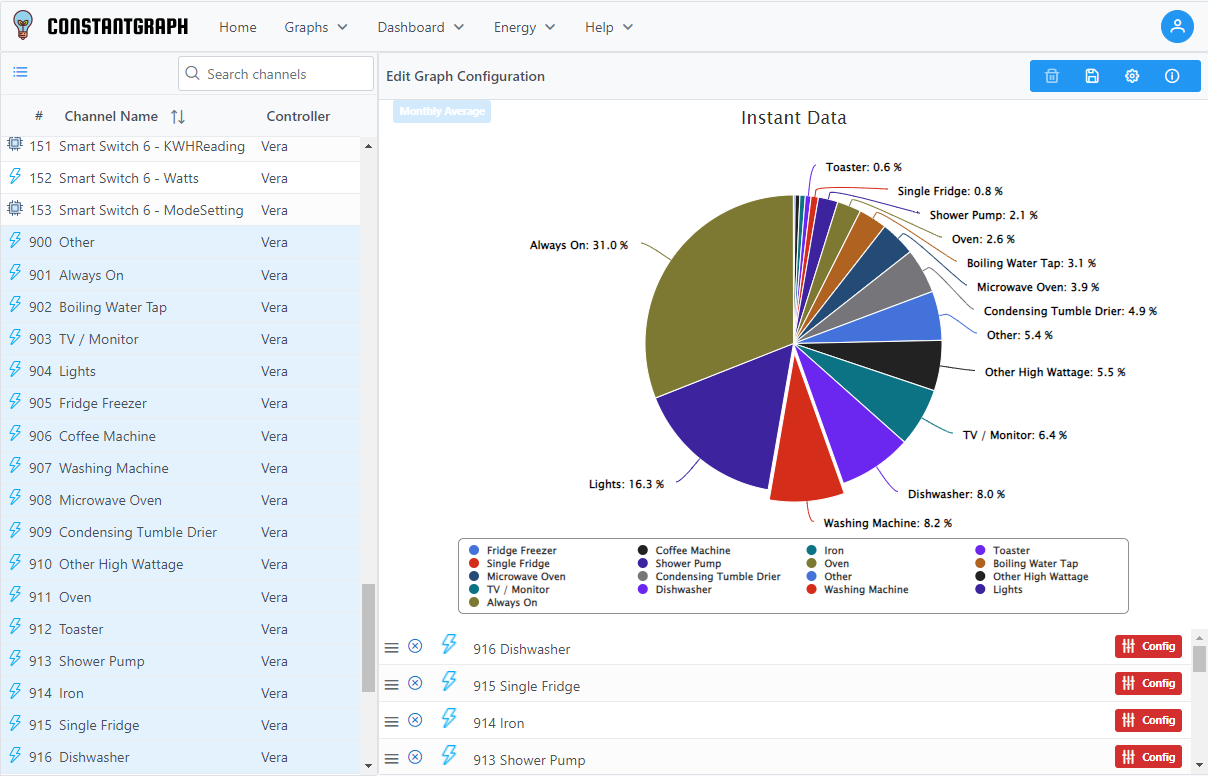Go to the Home menu item
This screenshot has width=1208, height=776.
pos(238,27)
